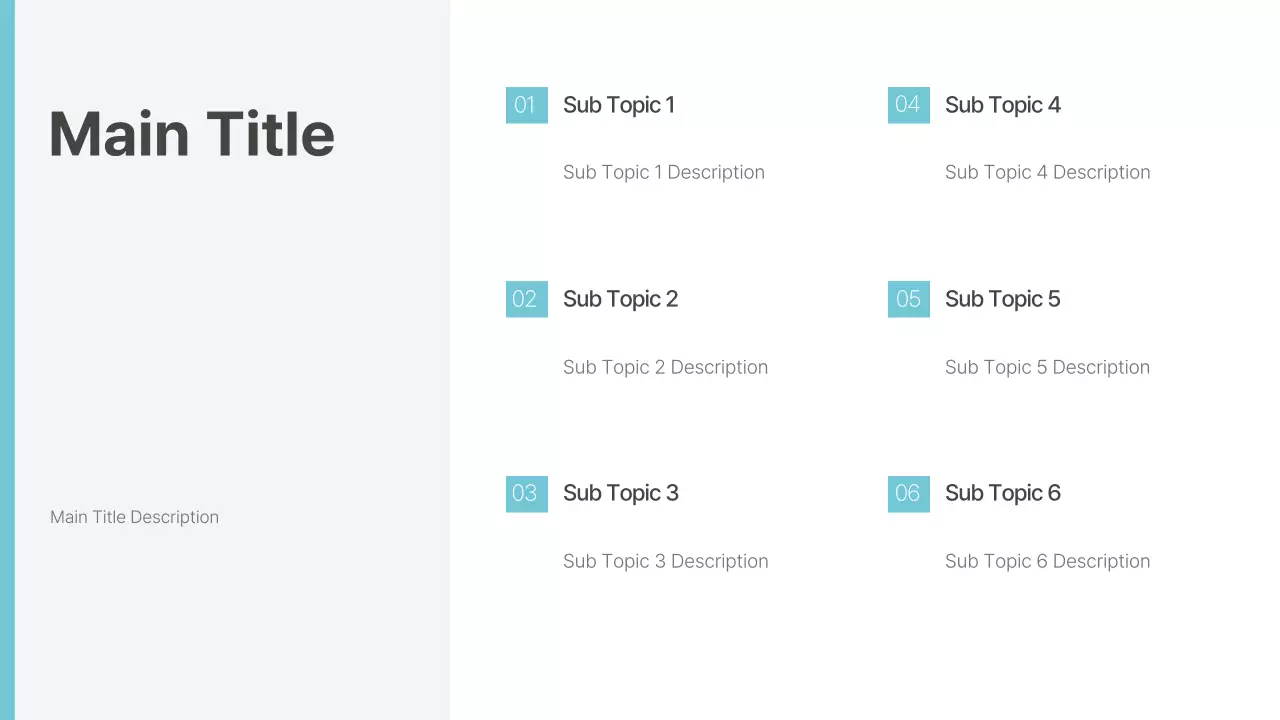Viewport: 1280px width, 720px height.
Task: Click the 04 number badge
Action: pyautogui.click(x=908, y=105)
